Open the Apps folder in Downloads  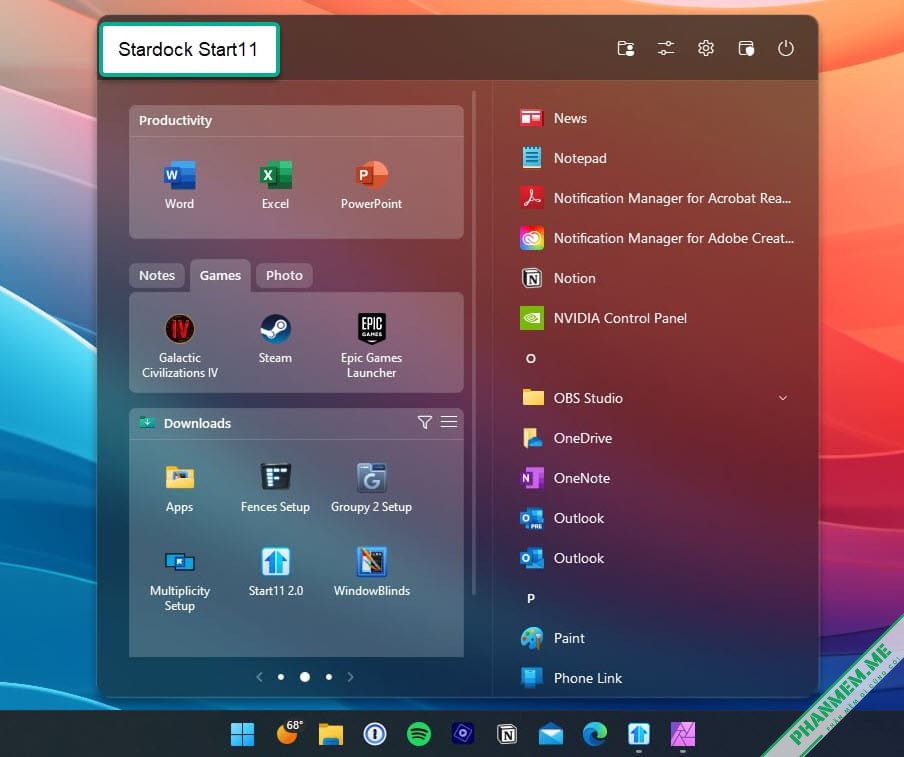pyautogui.click(x=179, y=488)
